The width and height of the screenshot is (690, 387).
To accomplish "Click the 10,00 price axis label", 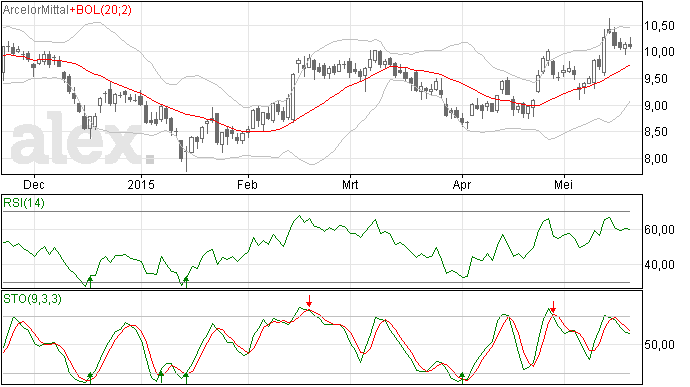I will pyautogui.click(x=659, y=52).
